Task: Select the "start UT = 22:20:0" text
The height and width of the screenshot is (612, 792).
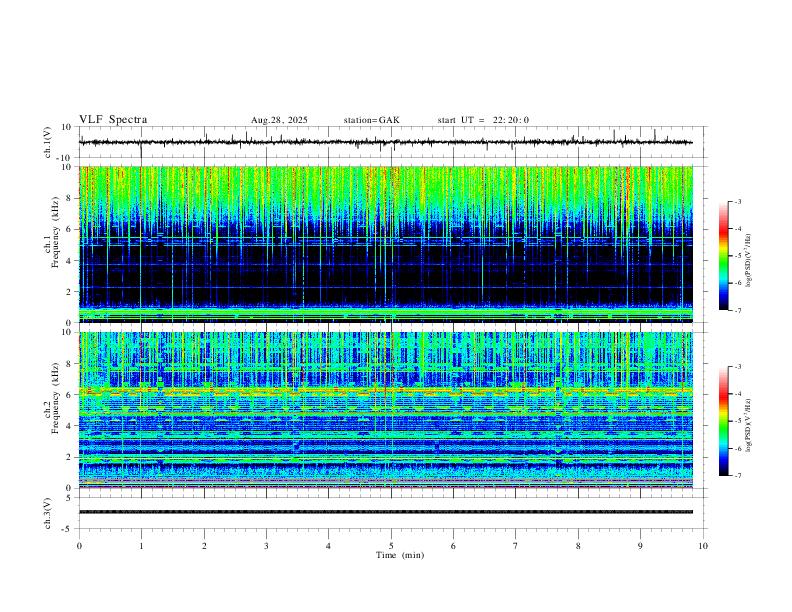Action: 483,120
